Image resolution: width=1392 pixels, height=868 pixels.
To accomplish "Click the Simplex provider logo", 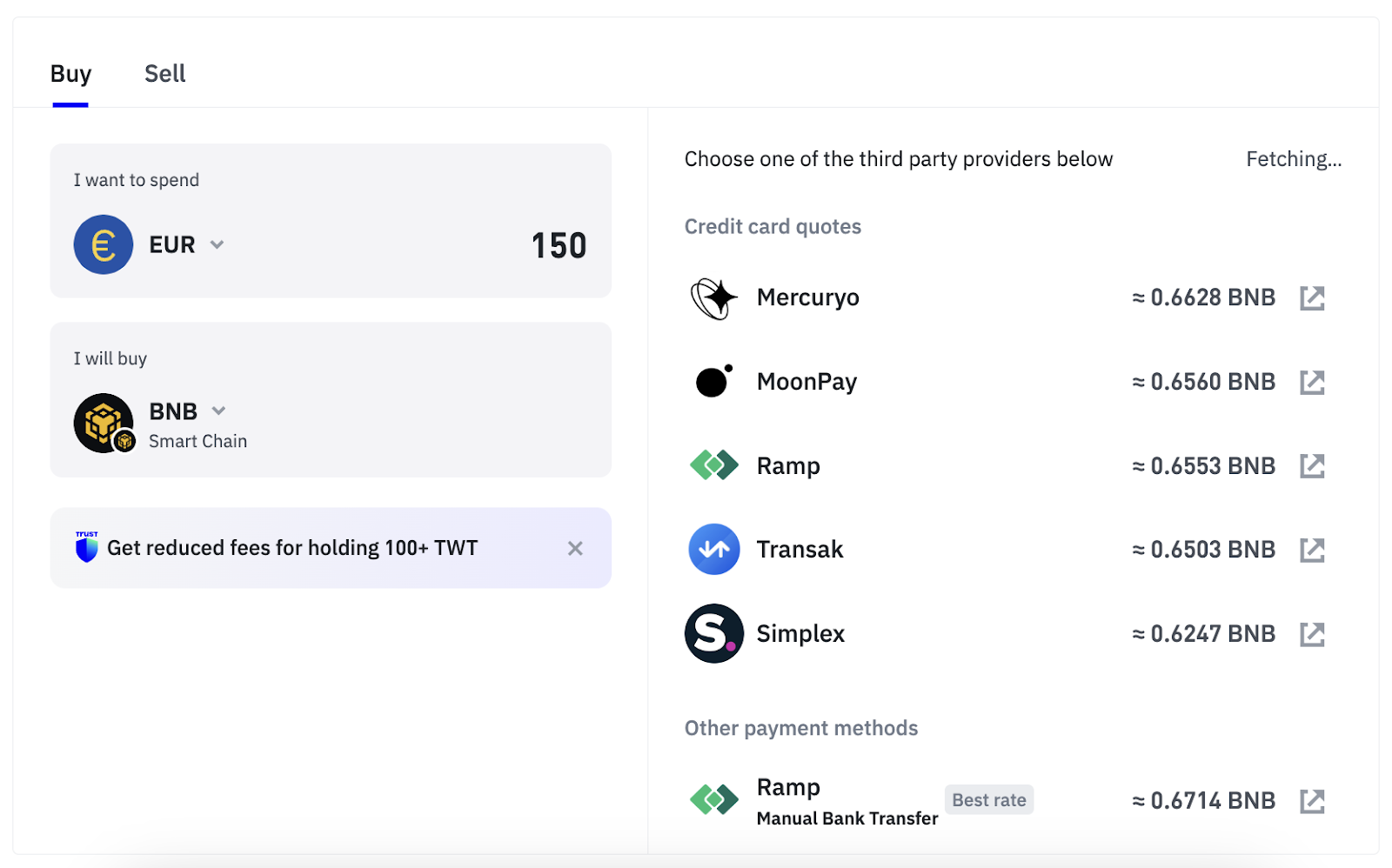I will coord(714,634).
